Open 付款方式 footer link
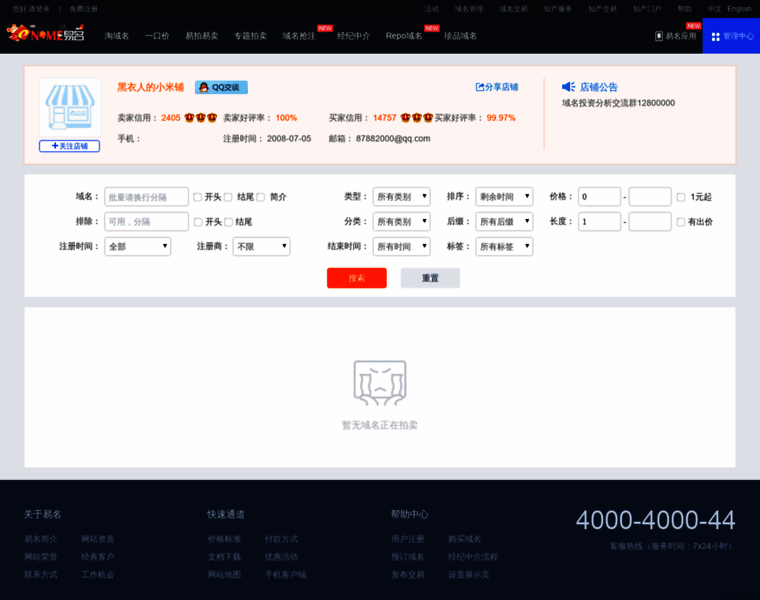Image resolution: width=760 pixels, height=600 pixels. coord(281,539)
